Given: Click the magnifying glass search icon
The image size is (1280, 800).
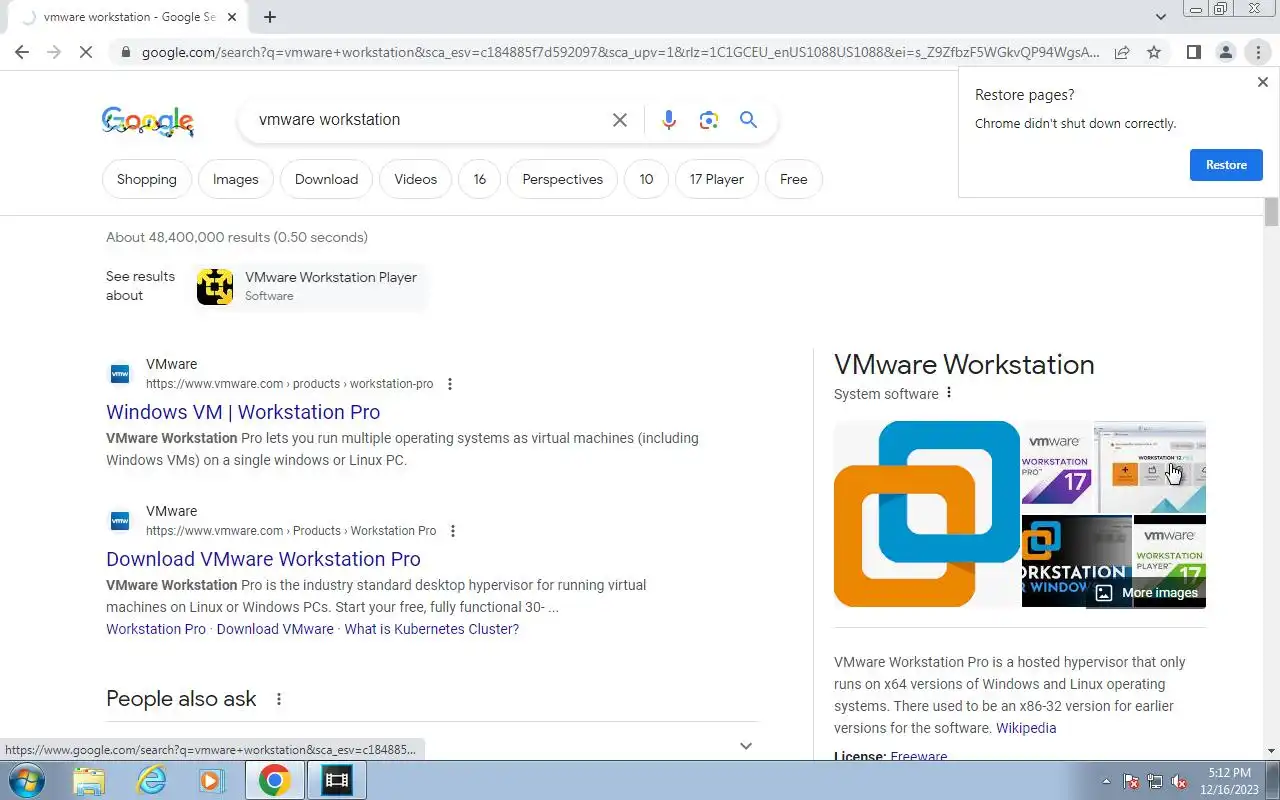Looking at the screenshot, I should click(x=748, y=120).
